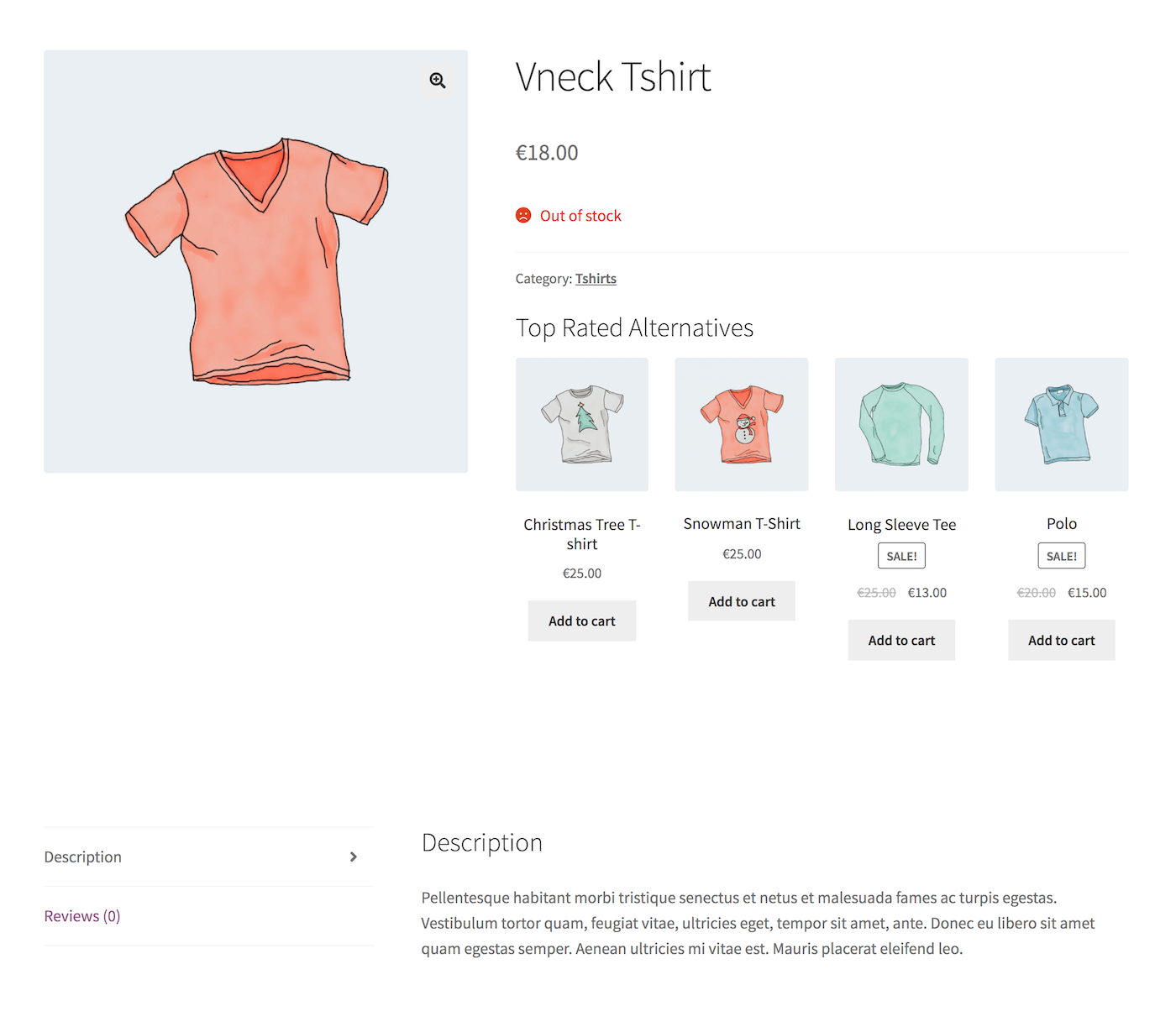This screenshot has width=1176, height=1027.
Task: Add the Christmas Tree T-shirt to cart
Action: tap(581, 621)
